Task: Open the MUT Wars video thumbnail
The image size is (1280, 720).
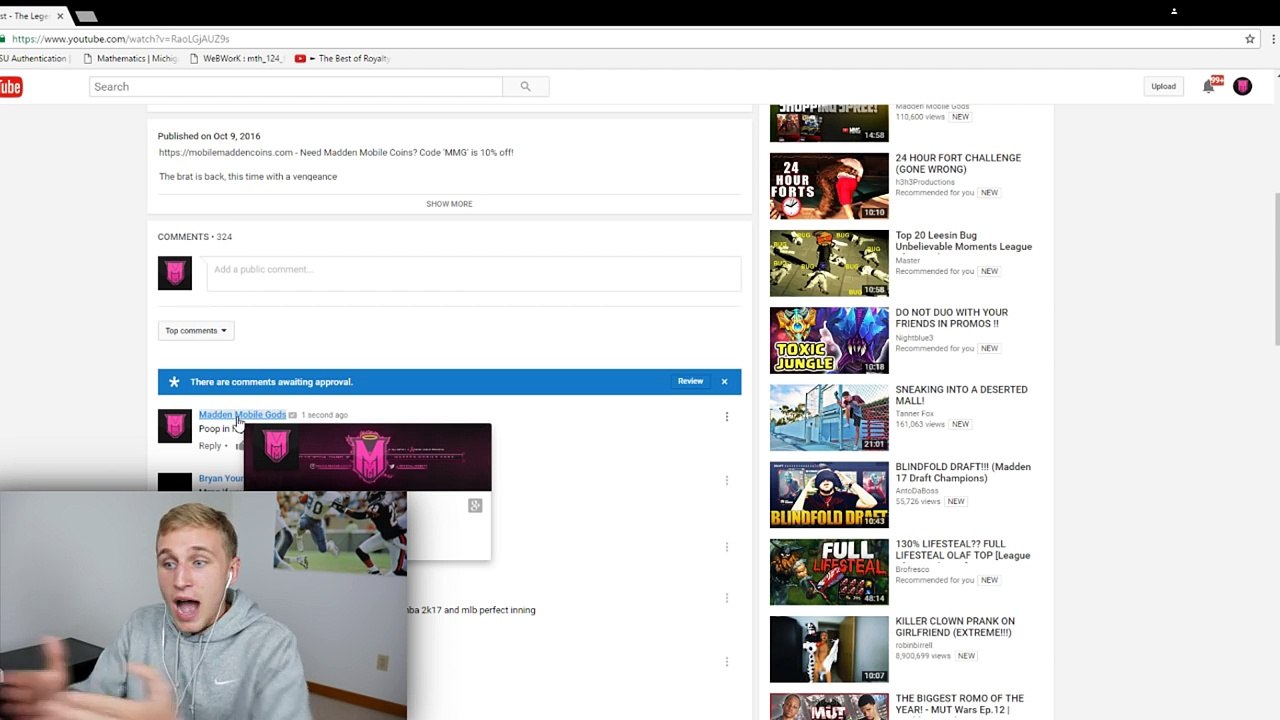Action: coord(829,706)
